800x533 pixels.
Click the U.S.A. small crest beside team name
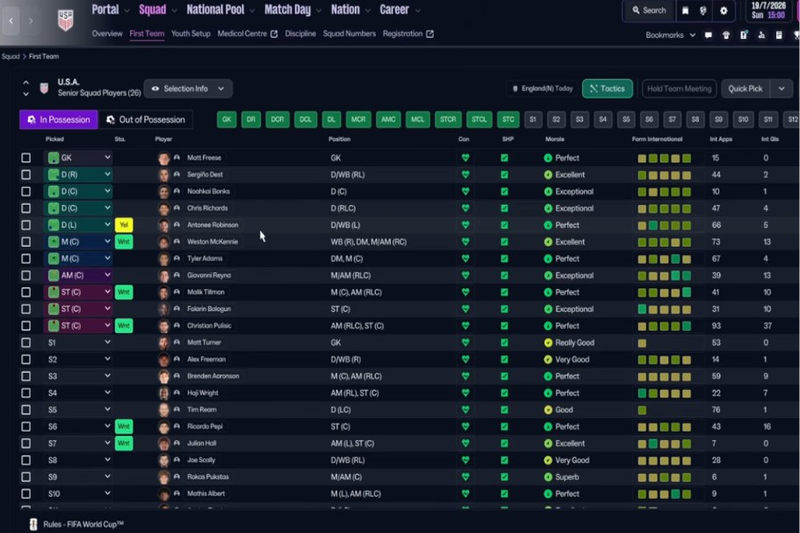(44, 88)
